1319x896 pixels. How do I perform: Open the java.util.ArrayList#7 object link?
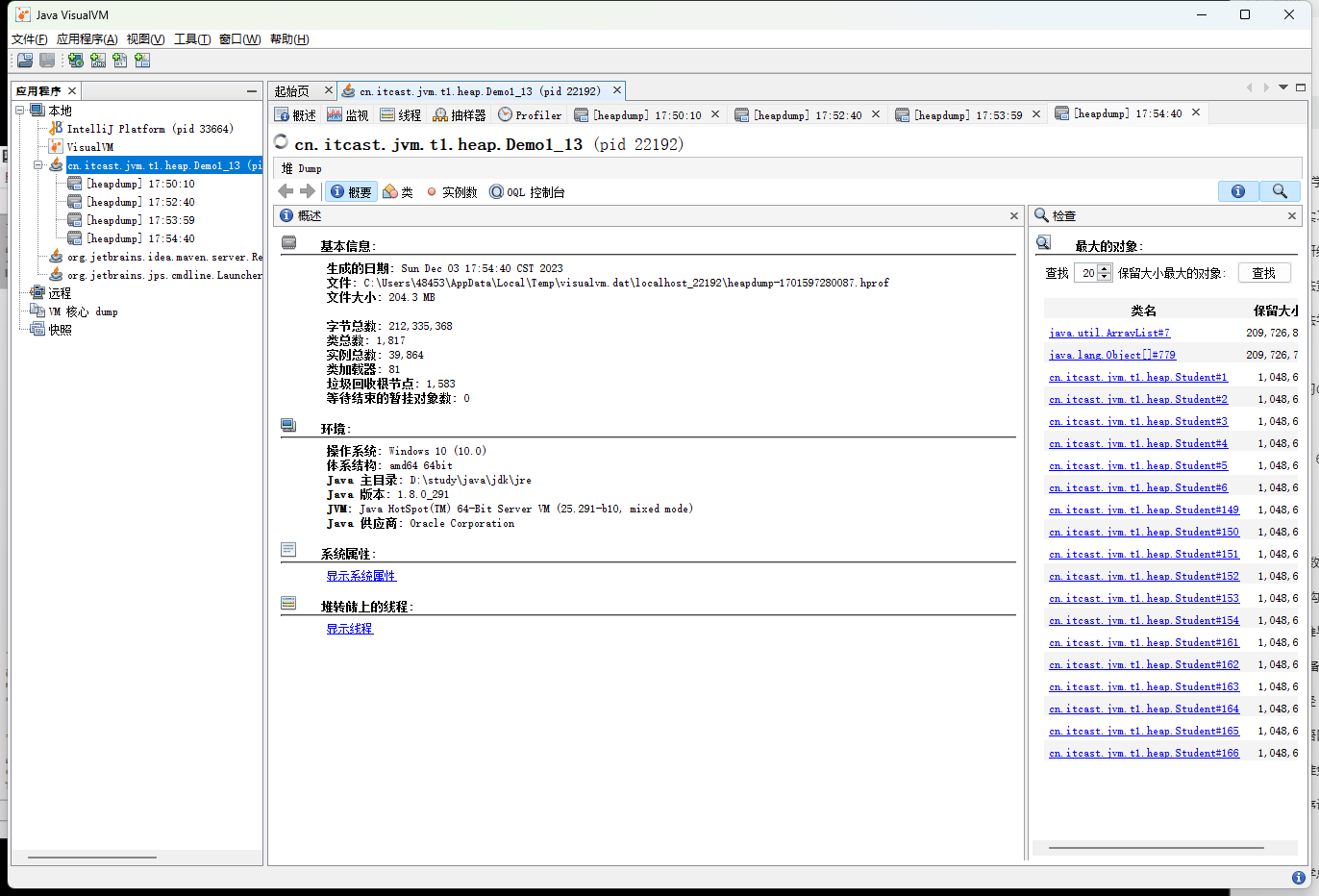click(x=1109, y=333)
